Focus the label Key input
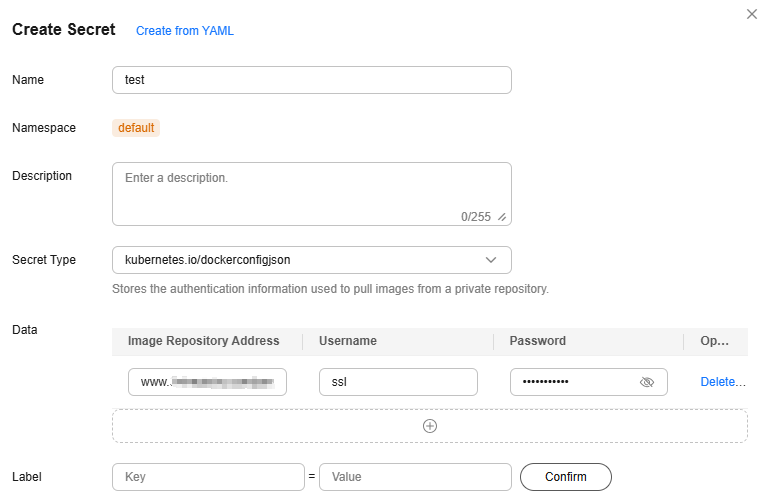This screenshot has width=761, height=501. (208, 477)
